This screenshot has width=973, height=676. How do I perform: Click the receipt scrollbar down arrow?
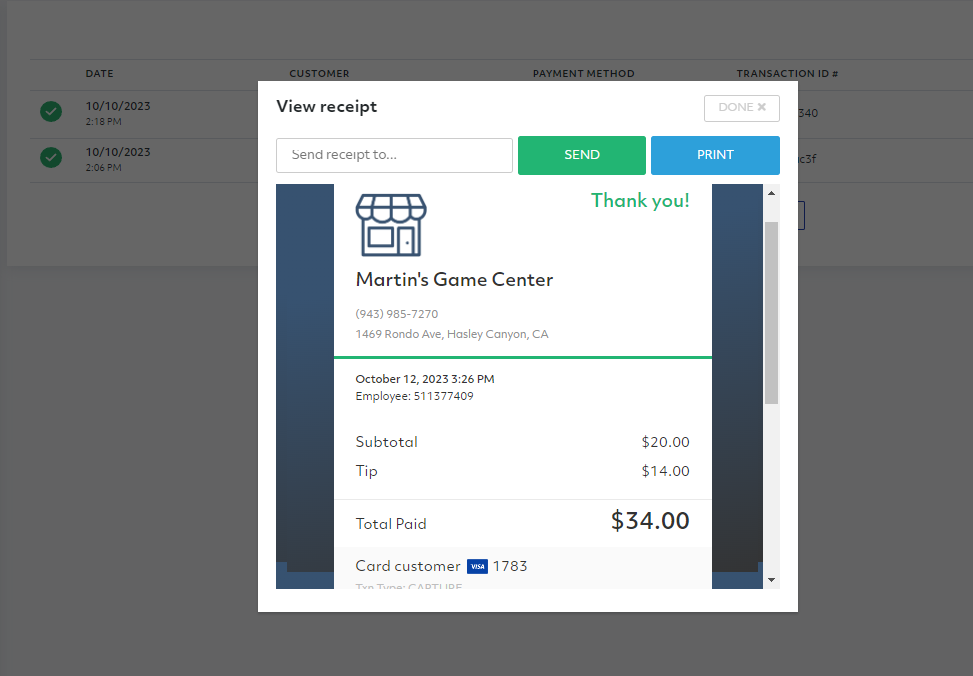click(x=771, y=580)
